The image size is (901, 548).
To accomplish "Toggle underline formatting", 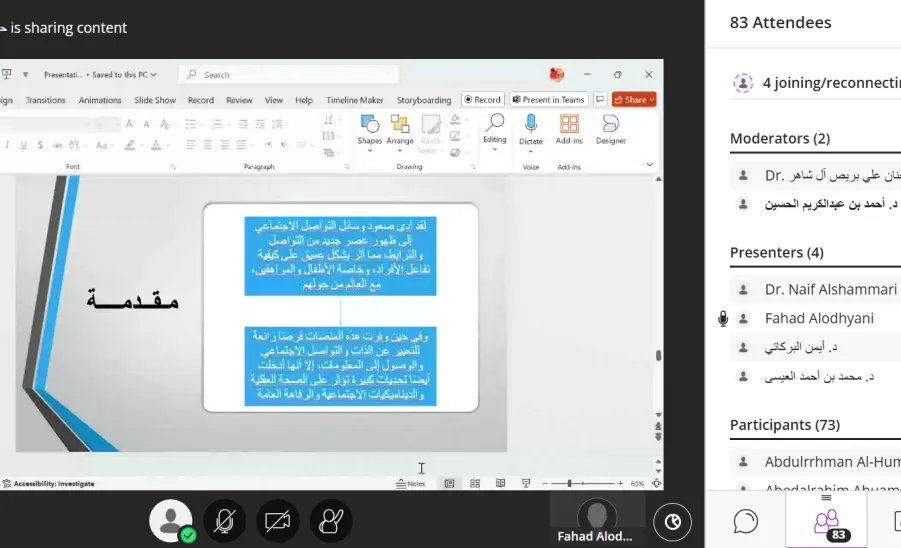I will point(24,145).
